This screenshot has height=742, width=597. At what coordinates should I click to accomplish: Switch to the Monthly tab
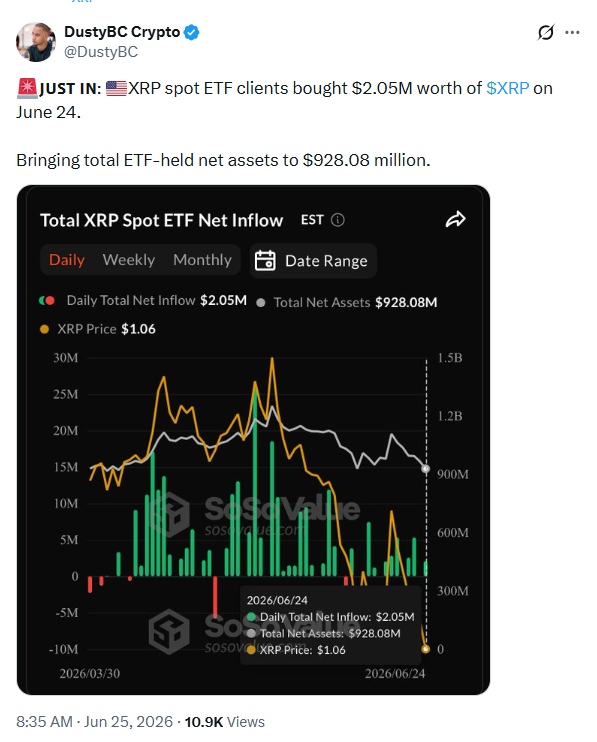click(202, 260)
